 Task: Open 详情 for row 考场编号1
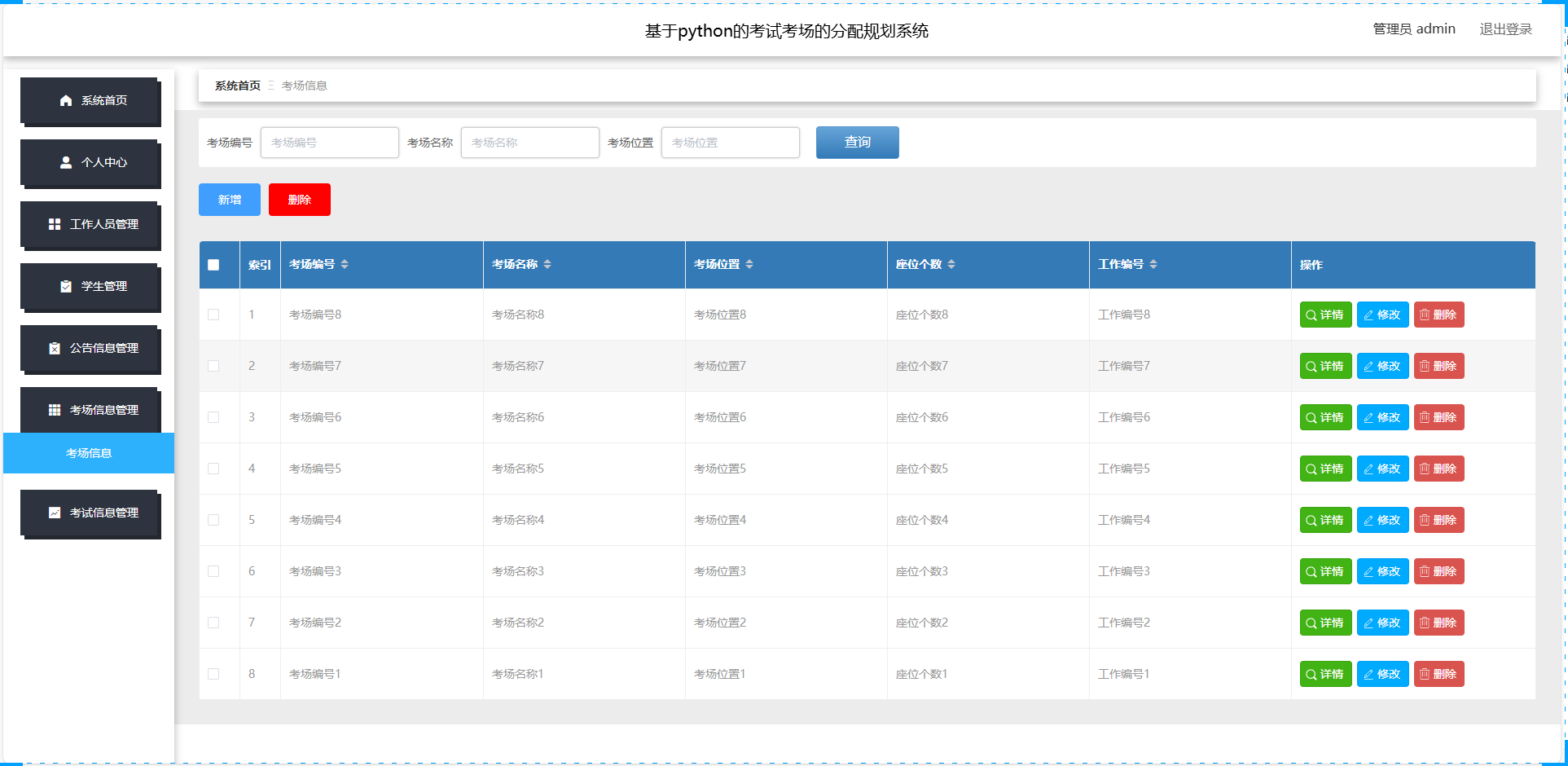[1325, 674]
